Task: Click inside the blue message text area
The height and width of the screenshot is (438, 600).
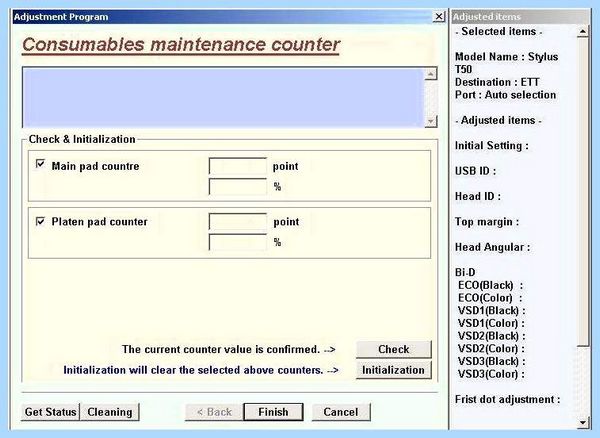Action: point(223,98)
